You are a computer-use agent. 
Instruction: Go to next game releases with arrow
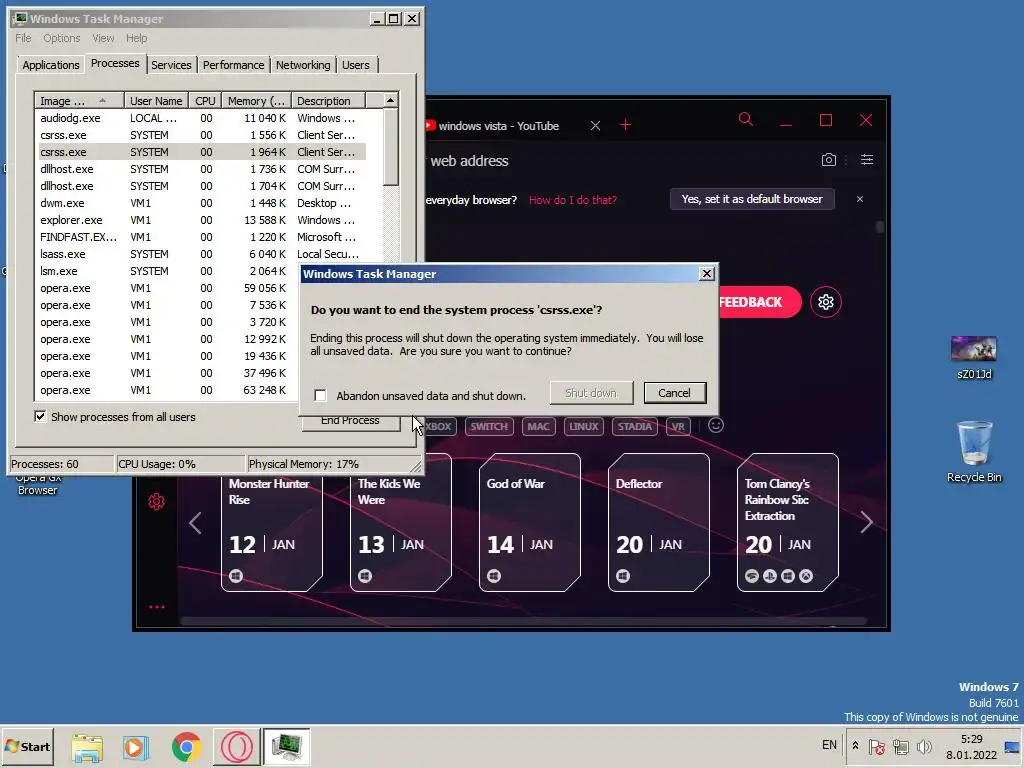(866, 522)
